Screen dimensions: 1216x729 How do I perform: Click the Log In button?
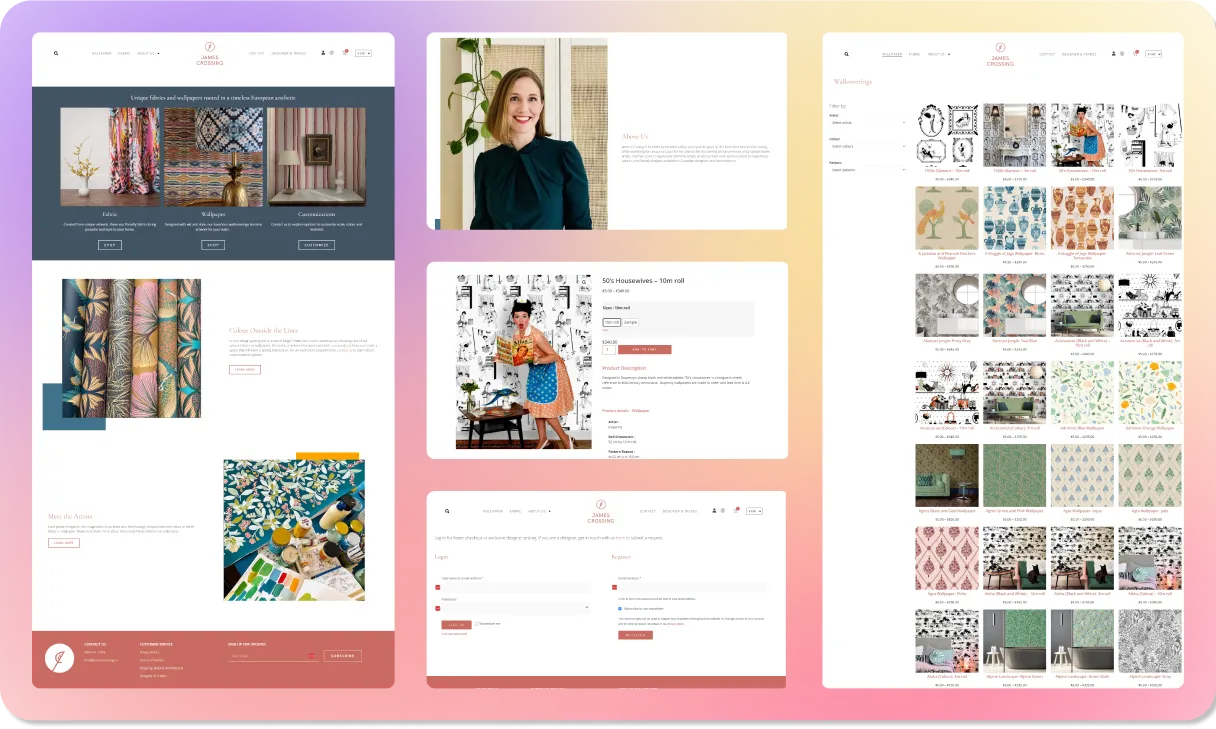(x=456, y=624)
